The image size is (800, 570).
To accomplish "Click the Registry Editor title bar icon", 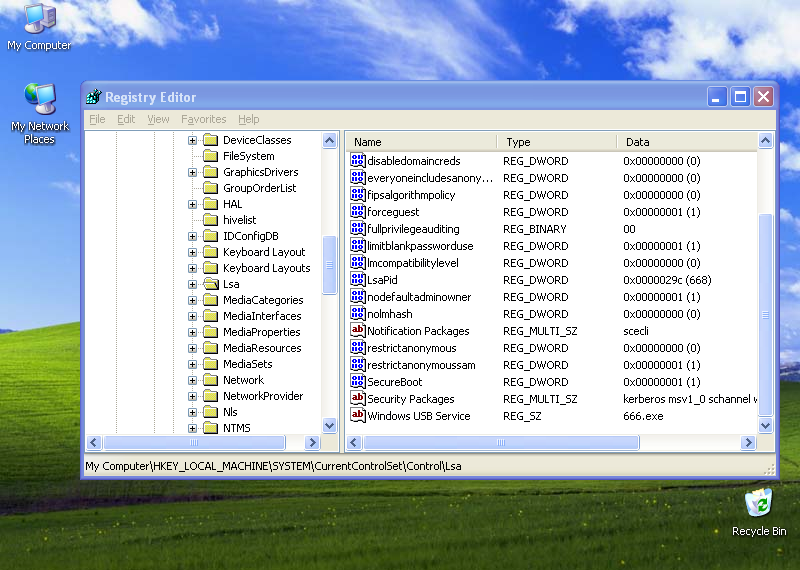I will click(x=94, y=96).
